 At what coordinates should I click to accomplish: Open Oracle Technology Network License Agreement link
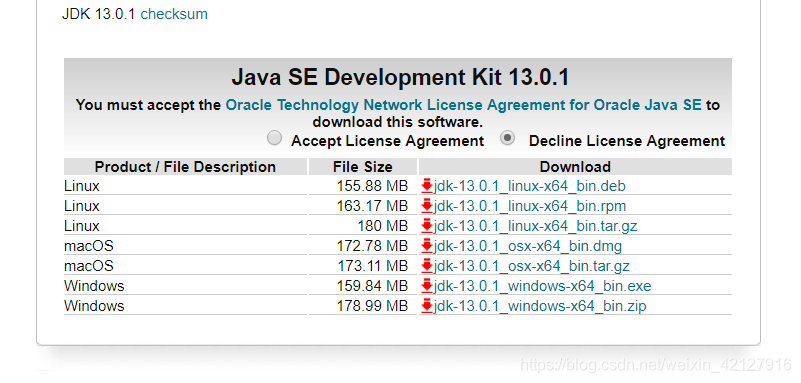pos(463,105)
